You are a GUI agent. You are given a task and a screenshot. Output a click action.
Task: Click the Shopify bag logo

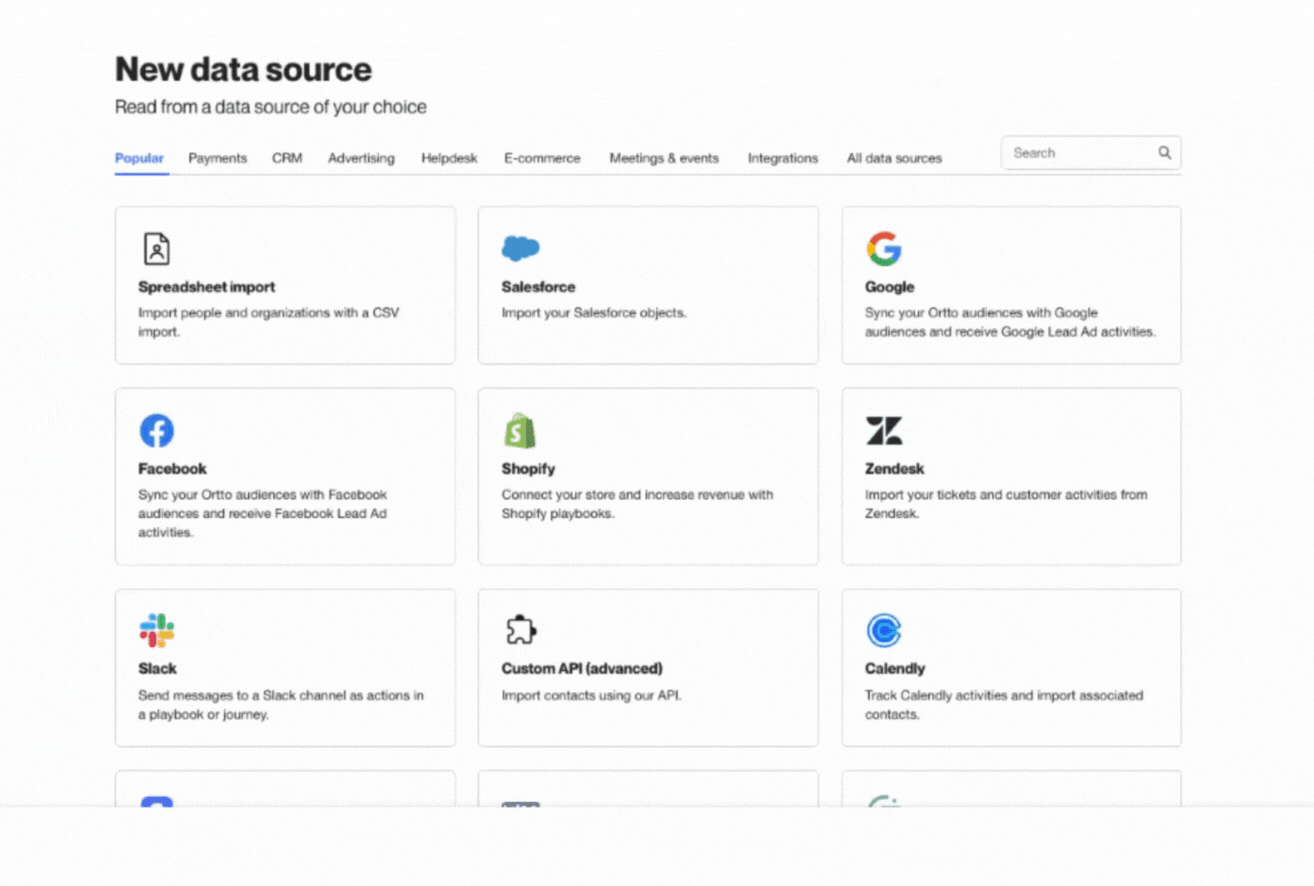520,431
